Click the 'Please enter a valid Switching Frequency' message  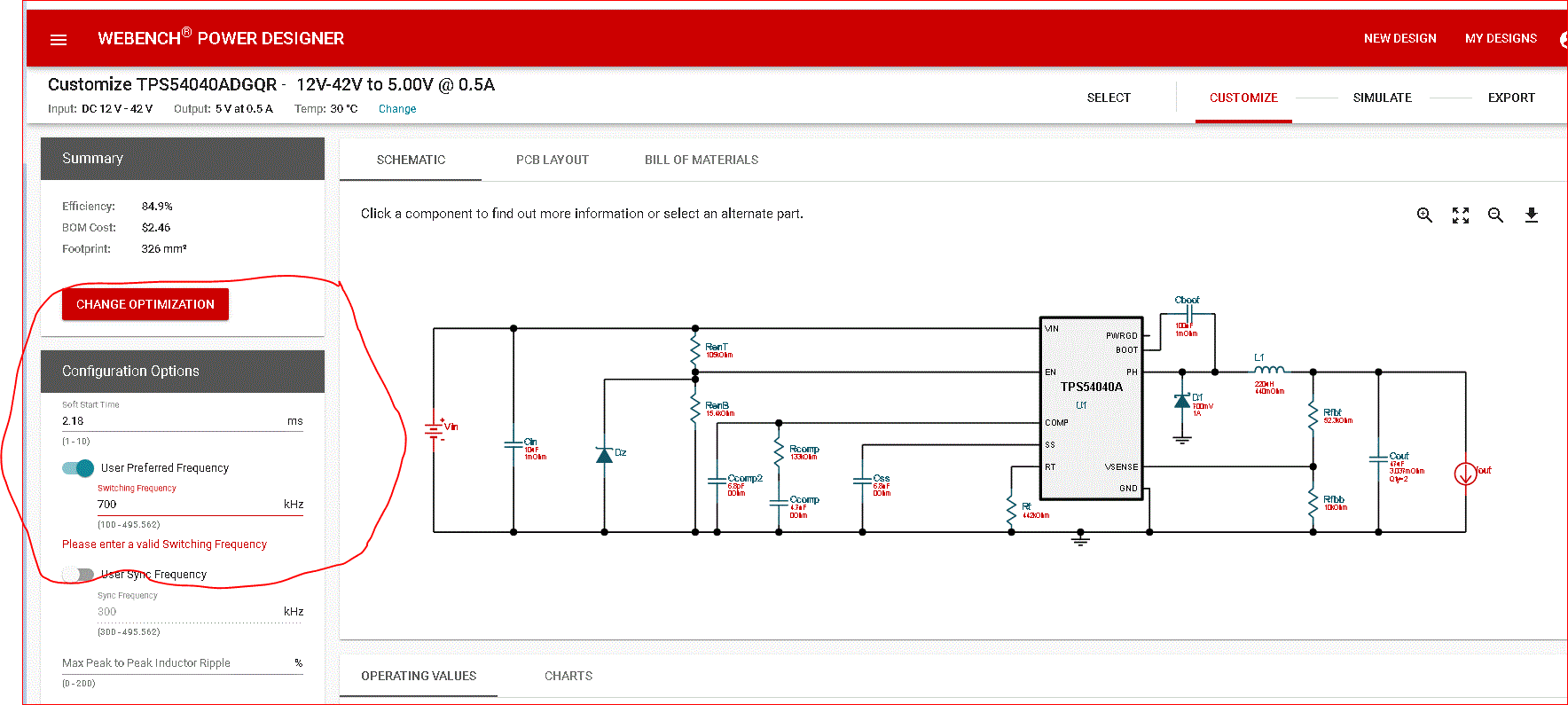click(x=164, y=544)
